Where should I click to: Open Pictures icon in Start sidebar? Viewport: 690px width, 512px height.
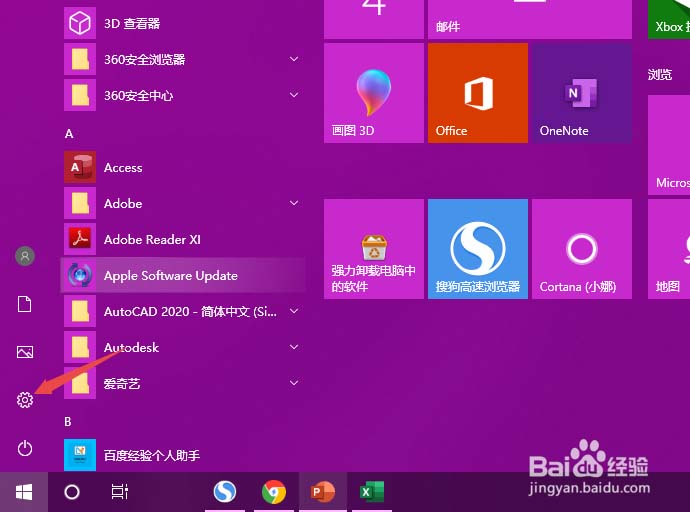click(25, 352)
